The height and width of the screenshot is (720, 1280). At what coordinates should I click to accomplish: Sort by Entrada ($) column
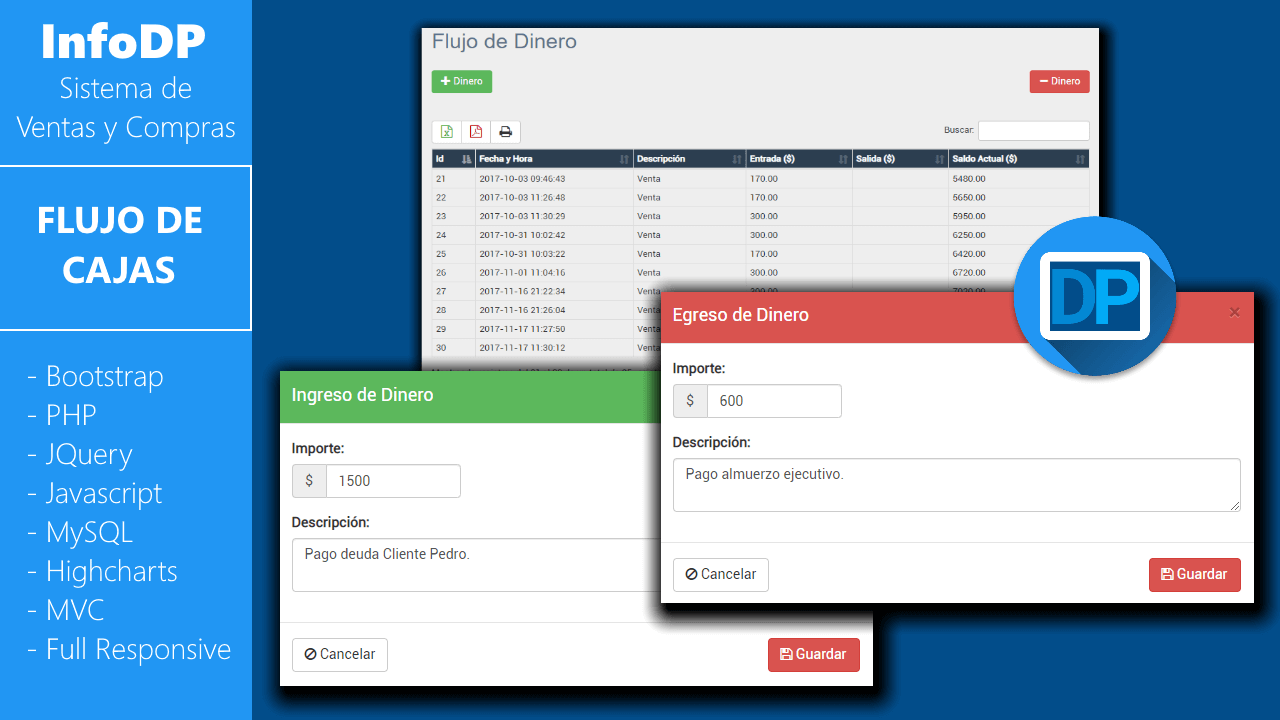798,159
